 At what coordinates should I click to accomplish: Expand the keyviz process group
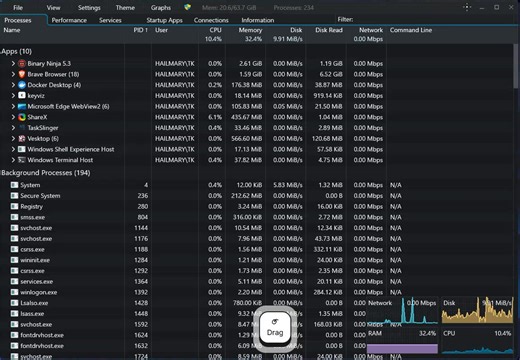click(x=13, y=95)
